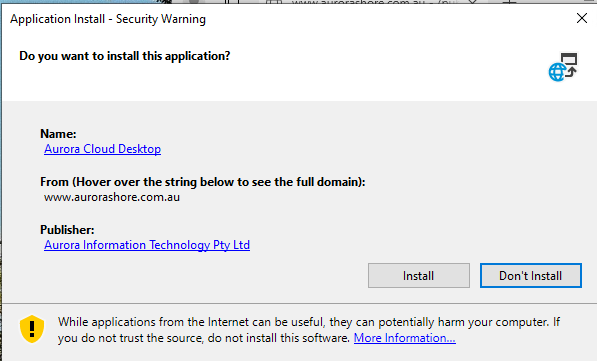
Task: Open a new browser tab with plus
Action: pyautogui.click(x=509, y=2)
